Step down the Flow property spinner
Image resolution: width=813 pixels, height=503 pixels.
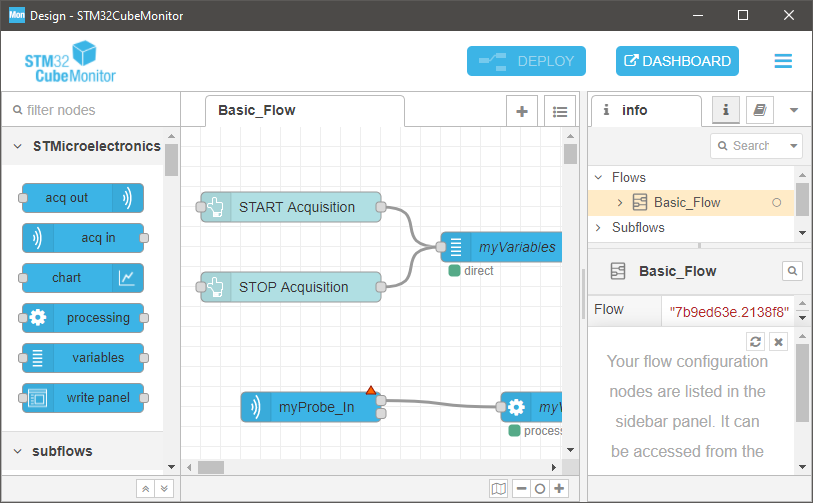click(x=802, y=318)
